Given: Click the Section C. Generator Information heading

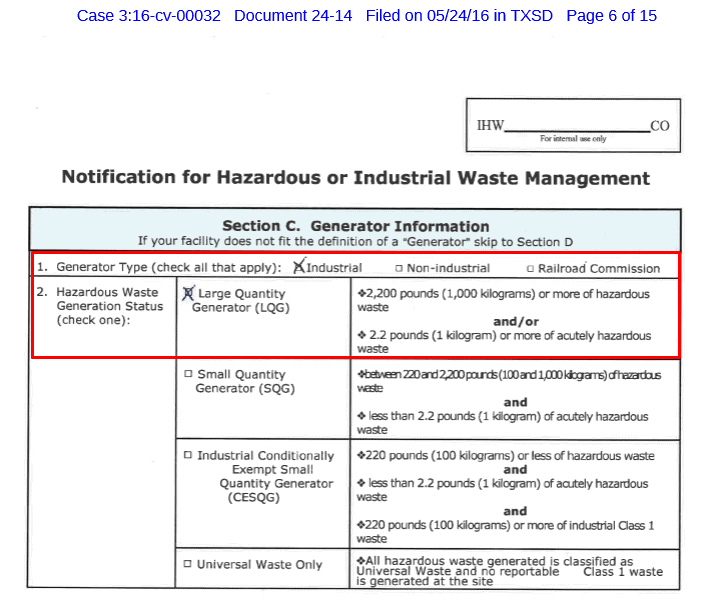Looking at the screenshot, I should [355, 226].
